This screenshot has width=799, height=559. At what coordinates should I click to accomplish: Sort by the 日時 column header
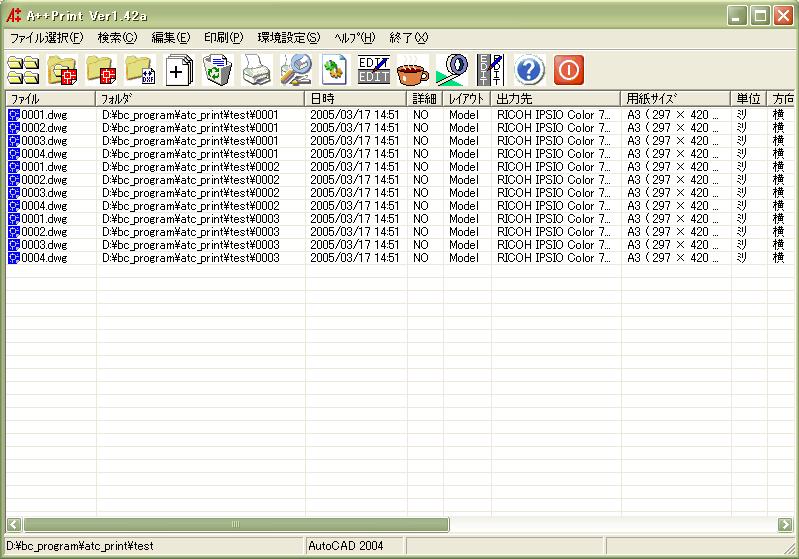pyautogui.click(x=355, y=99)
